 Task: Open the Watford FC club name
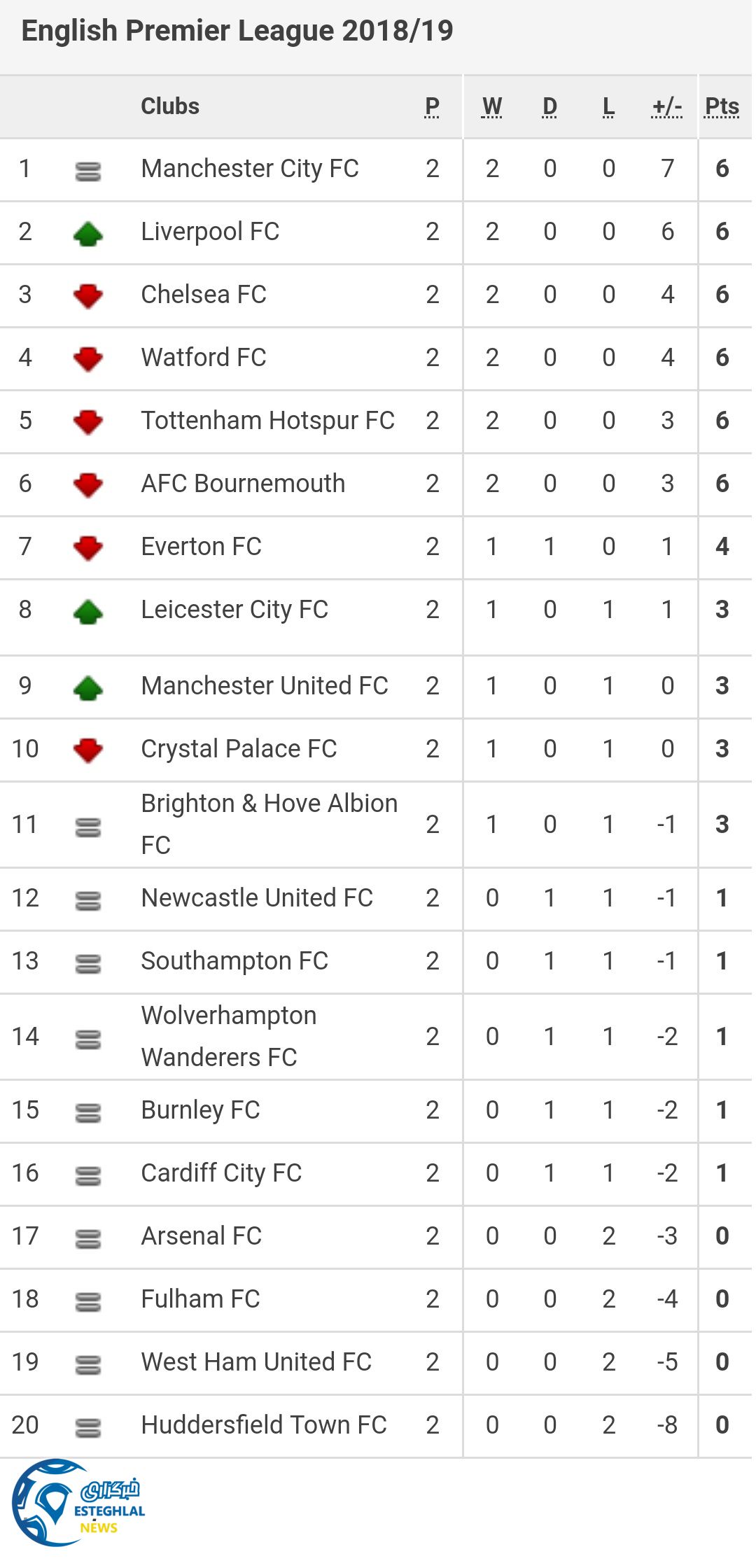[x=203, y=358]
